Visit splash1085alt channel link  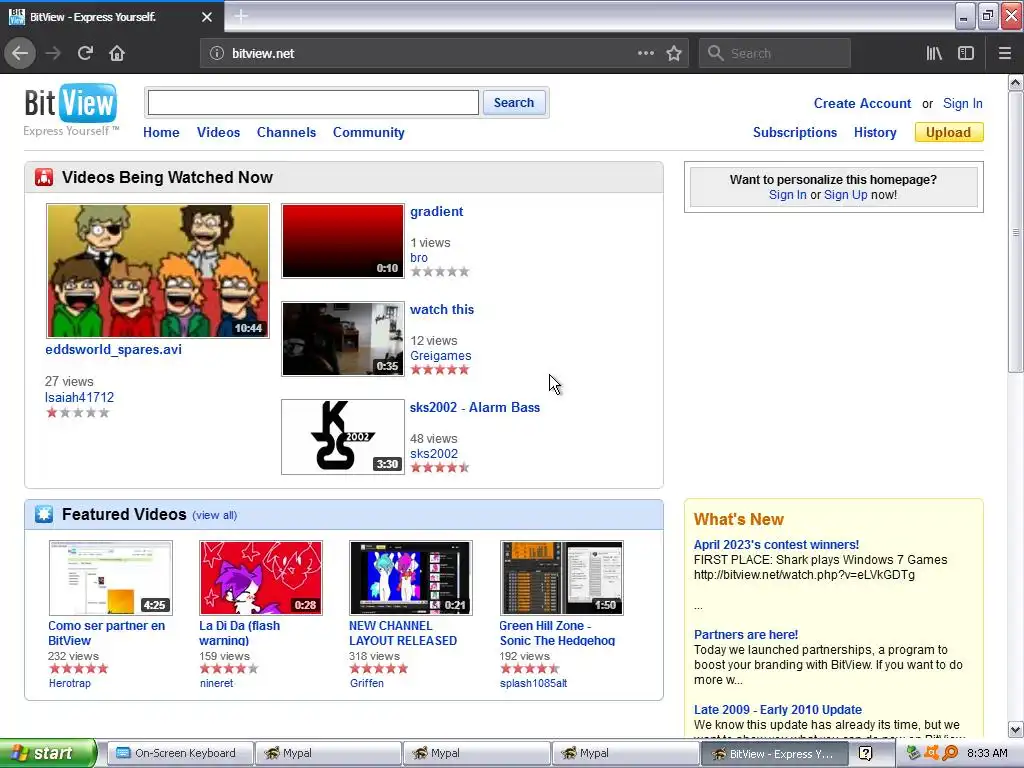(x=534, y=683)
